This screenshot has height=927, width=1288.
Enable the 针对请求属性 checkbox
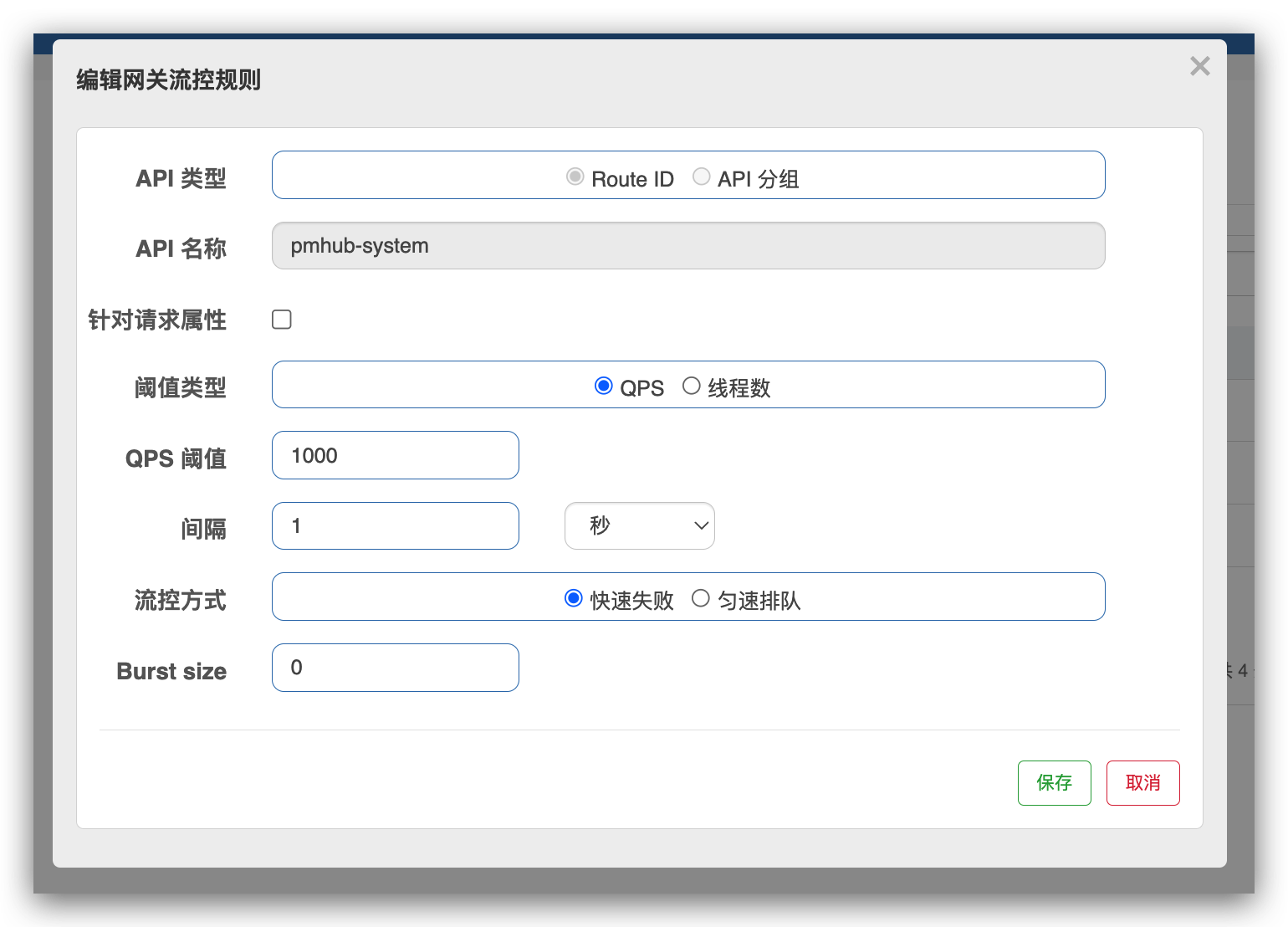(282, 320)
